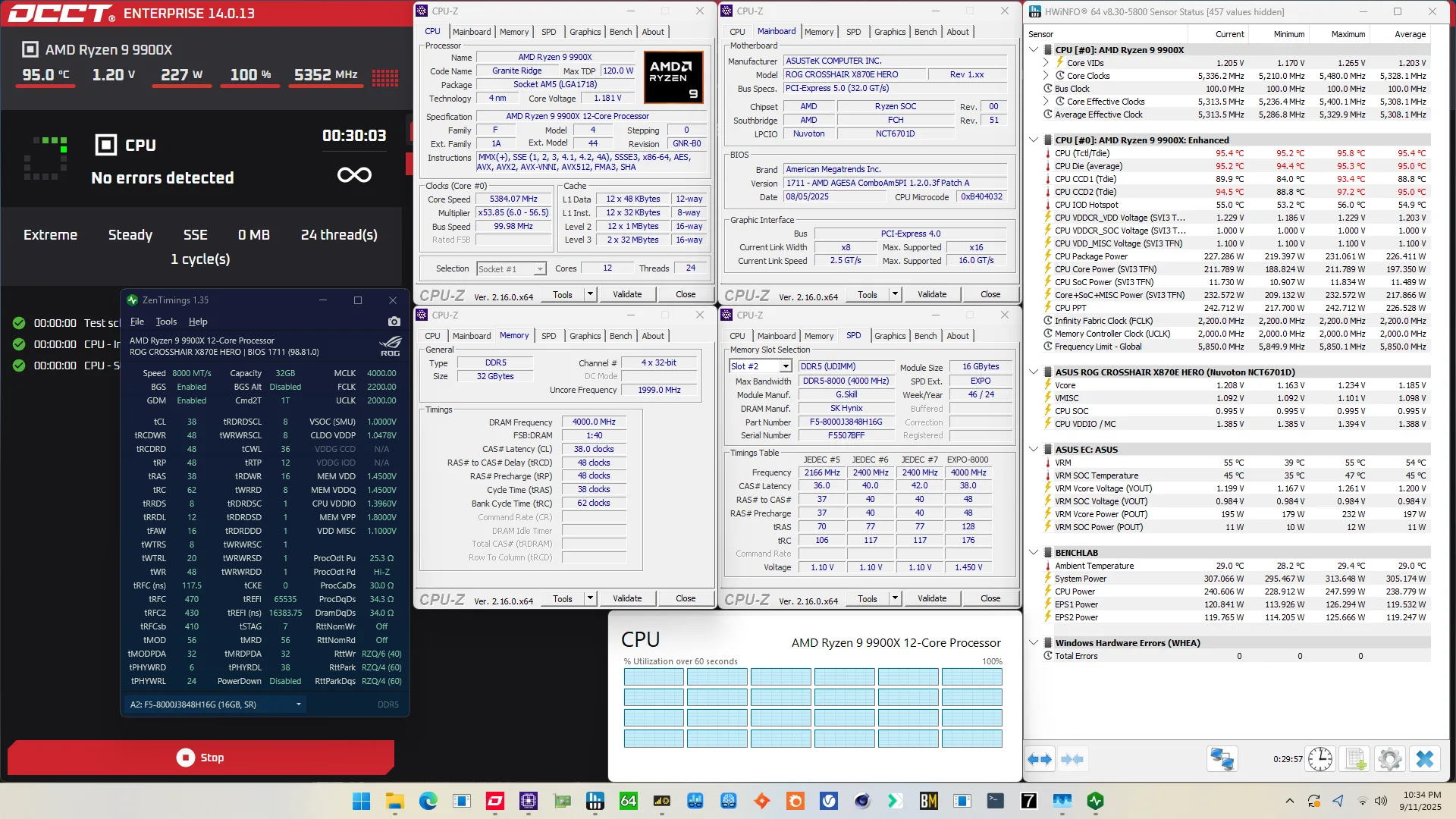
Task: Open CPU-Z from the Windows taskbar
Action: coord(529,801)
